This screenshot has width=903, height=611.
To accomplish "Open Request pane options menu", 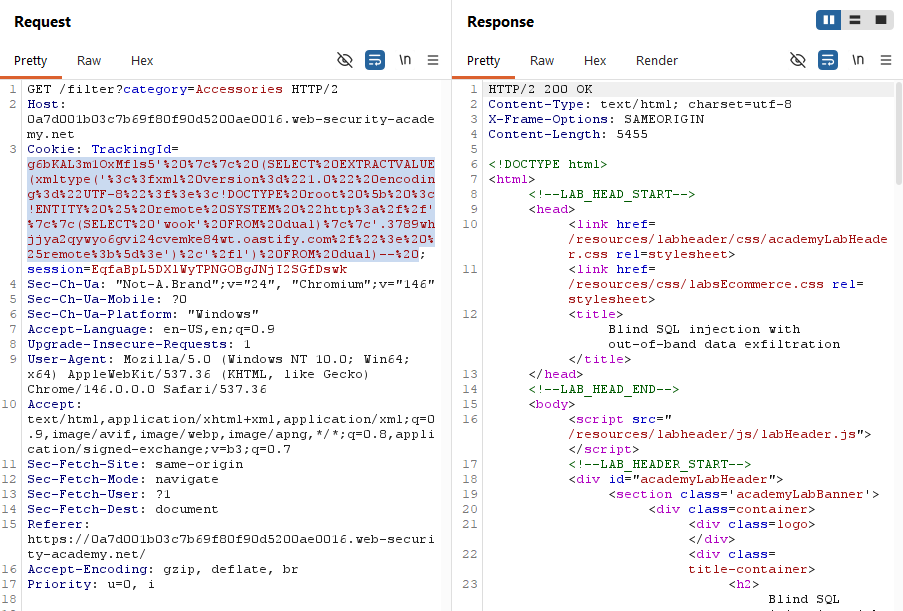I will (432, 60).
